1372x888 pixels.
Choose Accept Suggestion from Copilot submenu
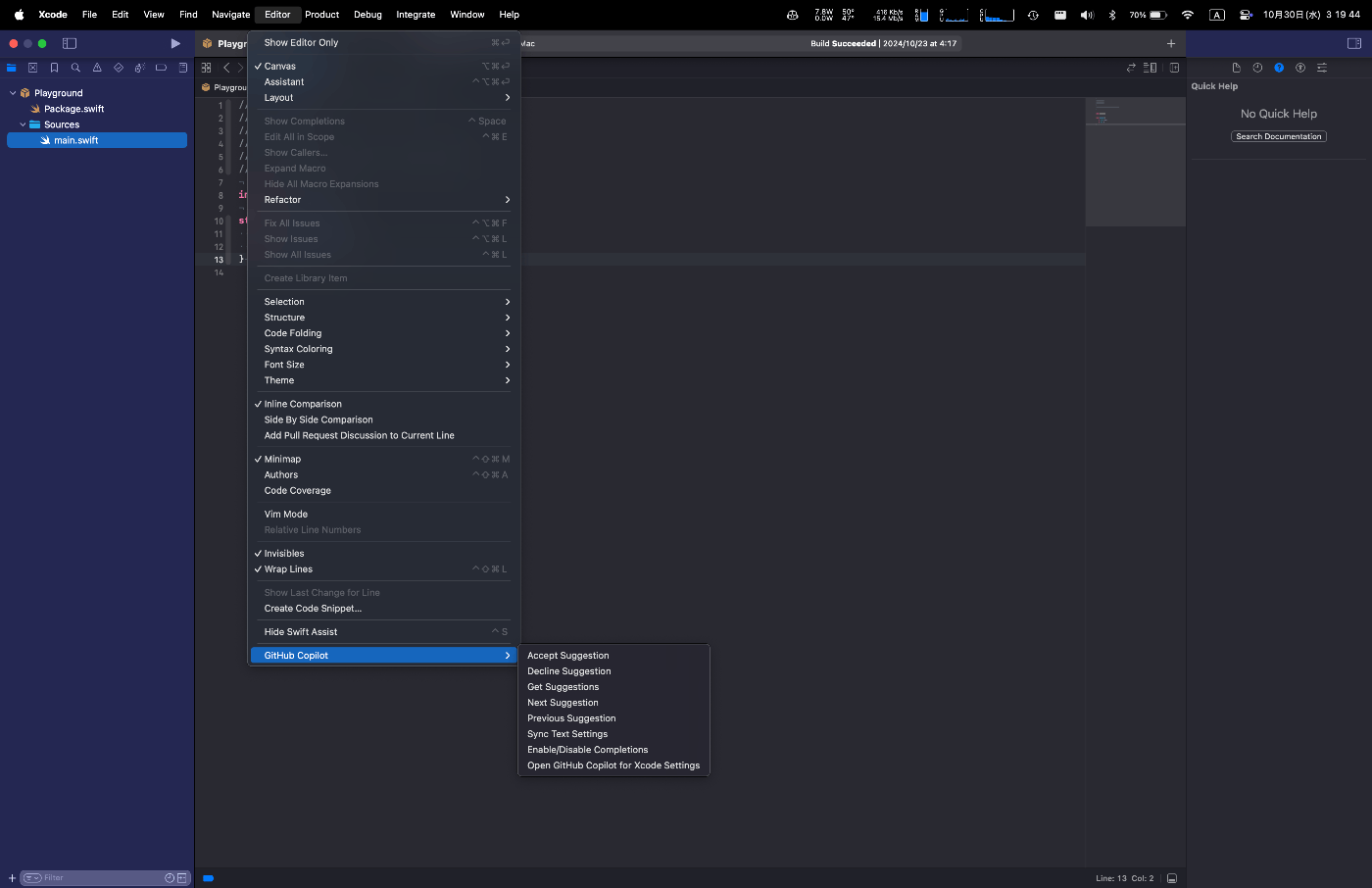pos(613,656)
